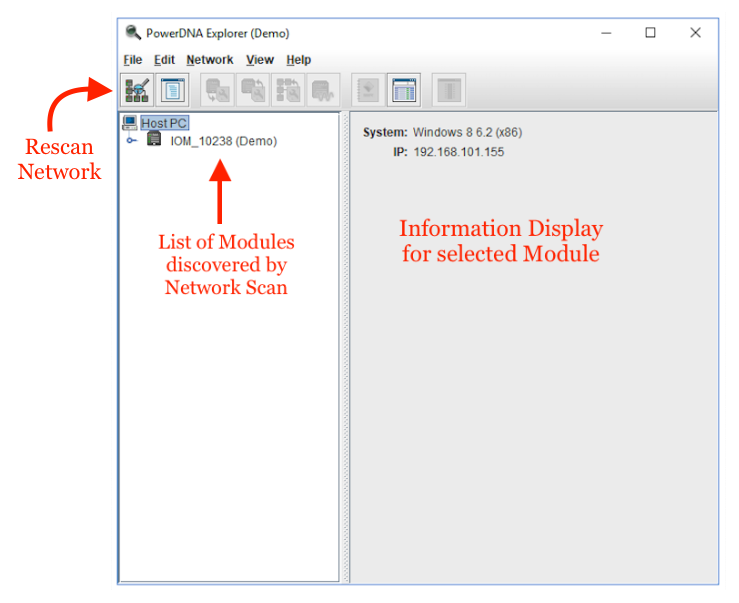This screenshot has width=739, height=603.
Task: Select IOM_10238 (Demo) in the module list
Action: pos(223,141)
